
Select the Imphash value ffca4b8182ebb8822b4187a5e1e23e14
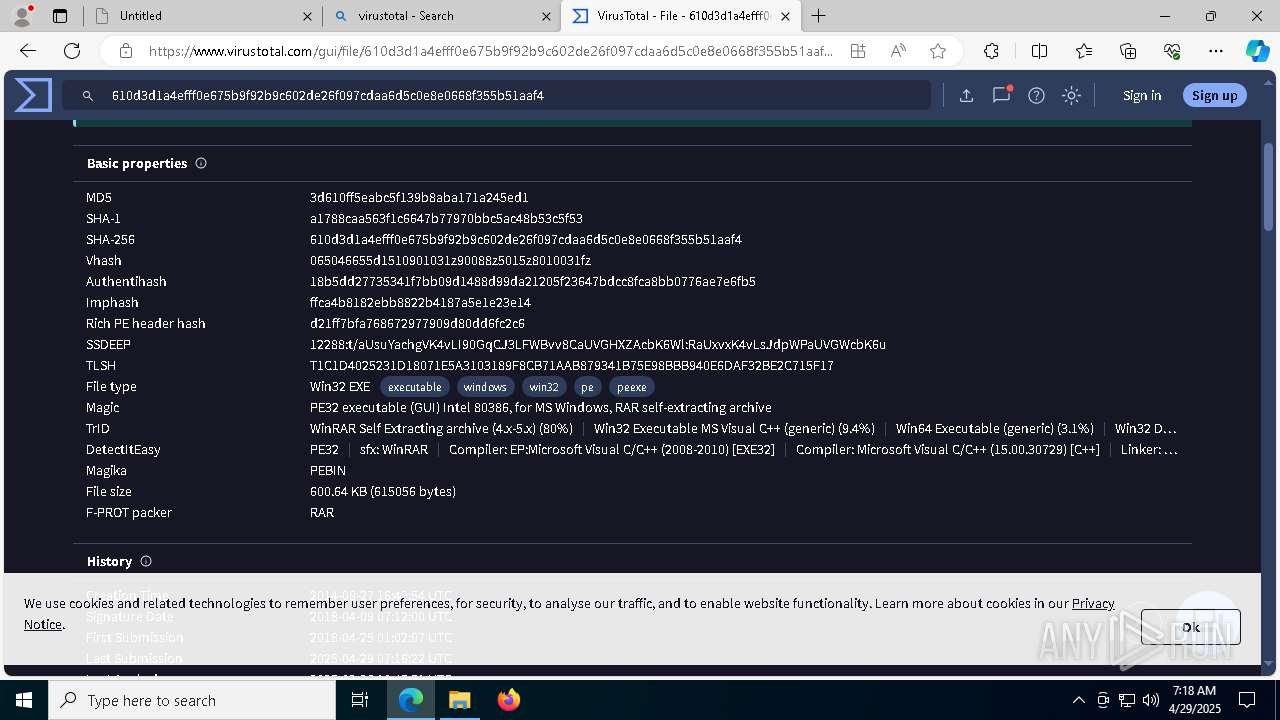click(x=420, y=303)
